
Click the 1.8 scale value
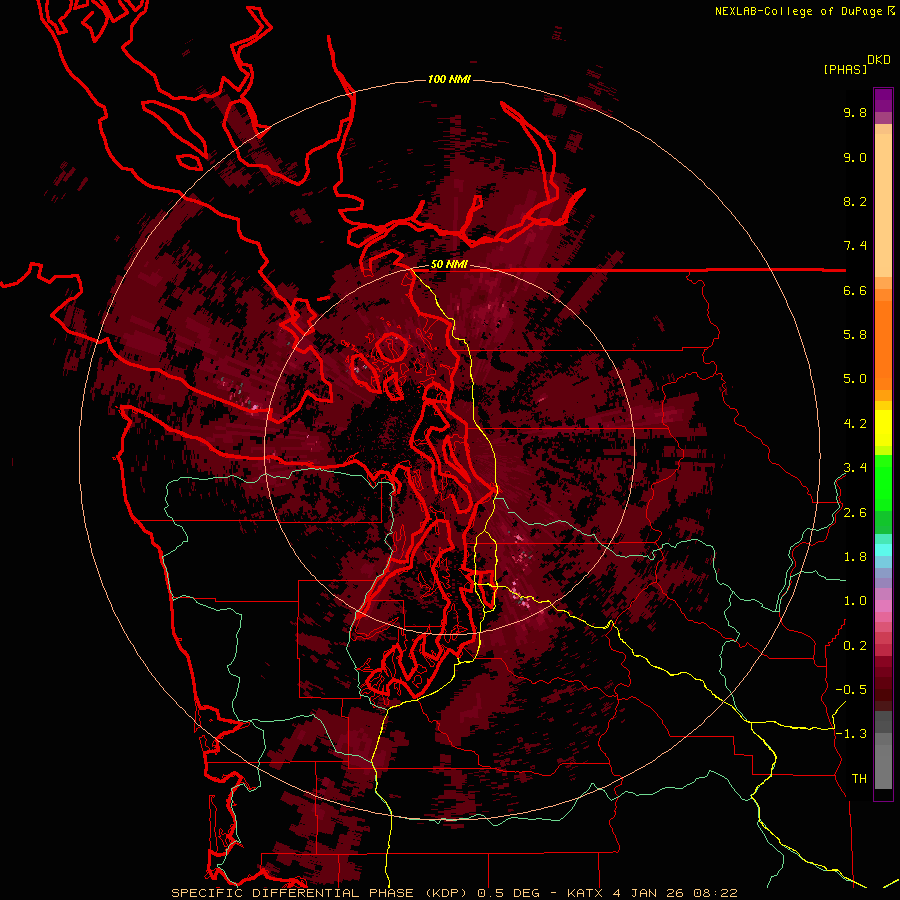(x=855, y=557)
